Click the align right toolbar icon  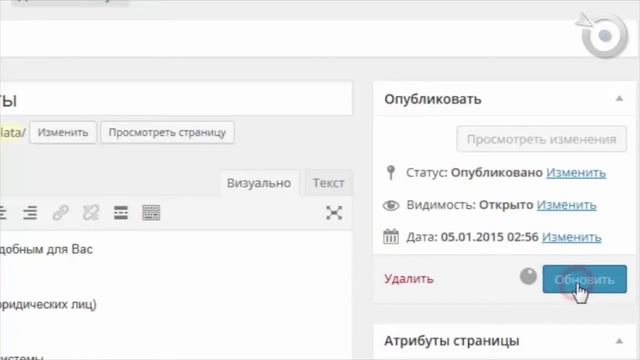[x=30, y=213]
